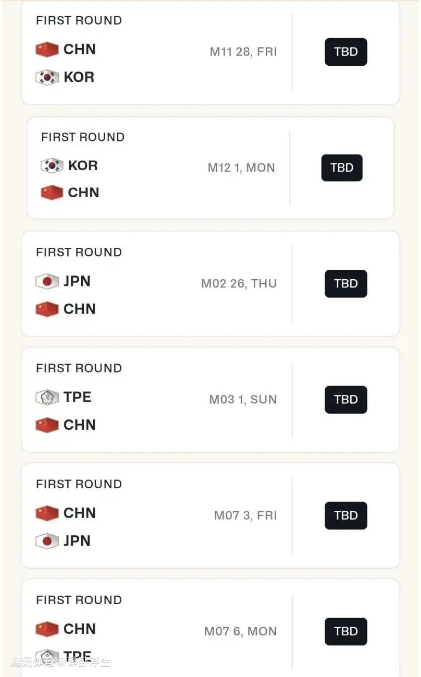421x677 pixels.
Task: Click Korea flag in the M11 28 match
Action: 47,77
